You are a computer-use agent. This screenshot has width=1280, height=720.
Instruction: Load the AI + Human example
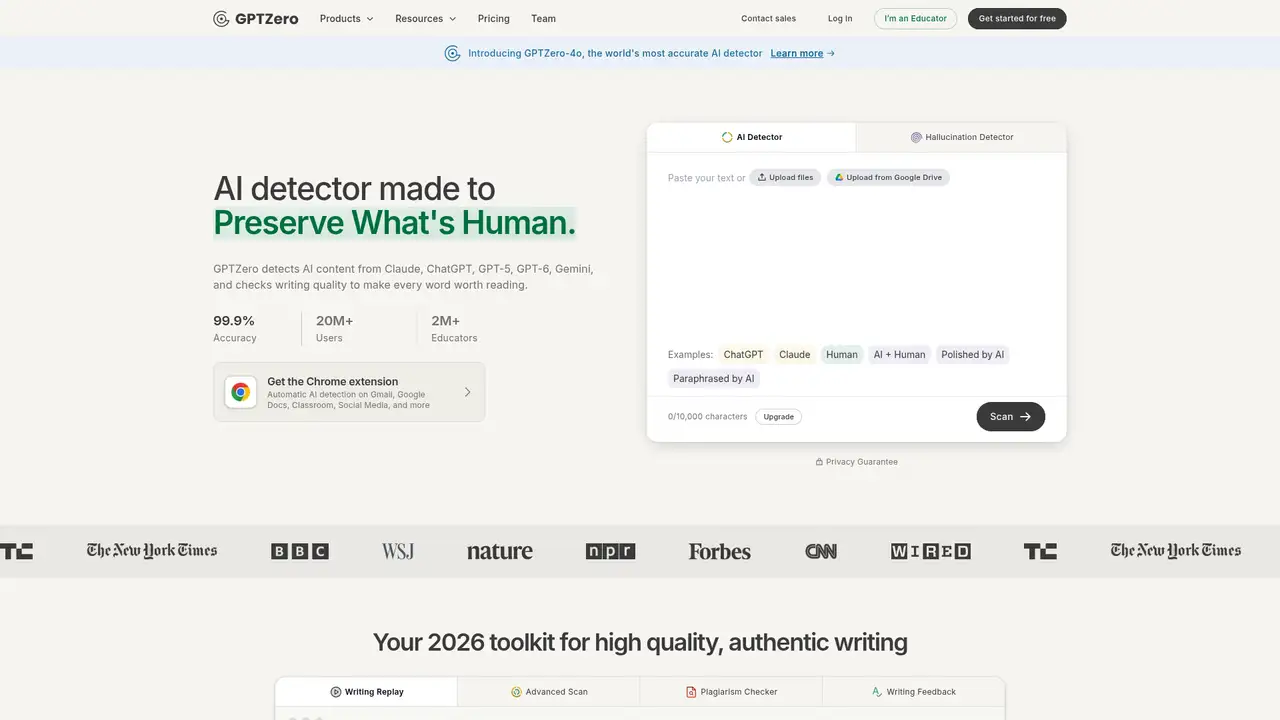(x=900, y=354)
